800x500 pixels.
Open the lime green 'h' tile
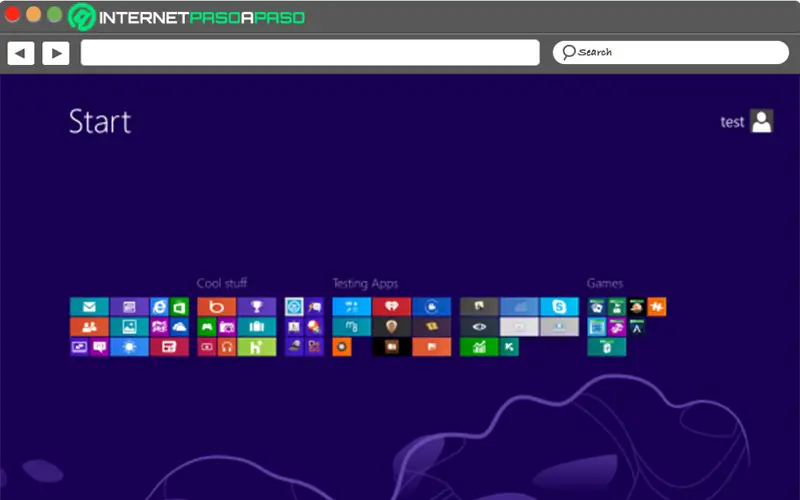pos(257,347)
